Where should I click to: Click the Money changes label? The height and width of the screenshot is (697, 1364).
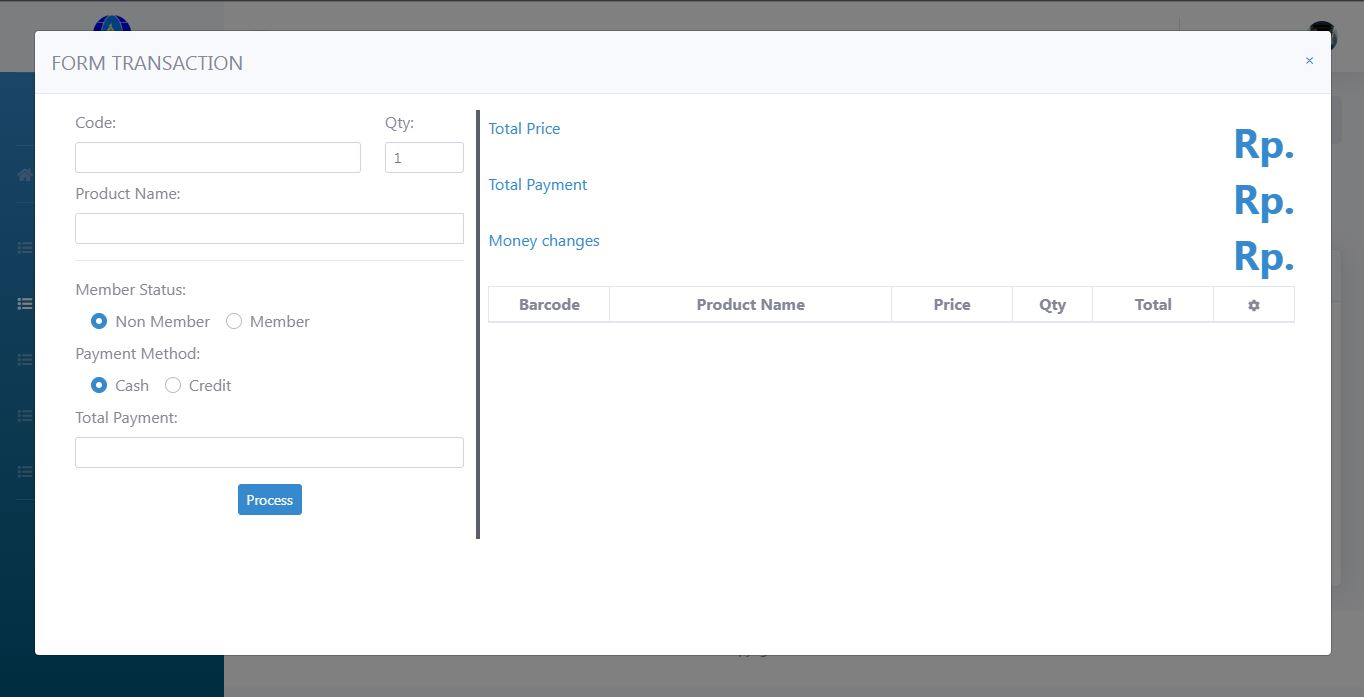click(544, 241)
